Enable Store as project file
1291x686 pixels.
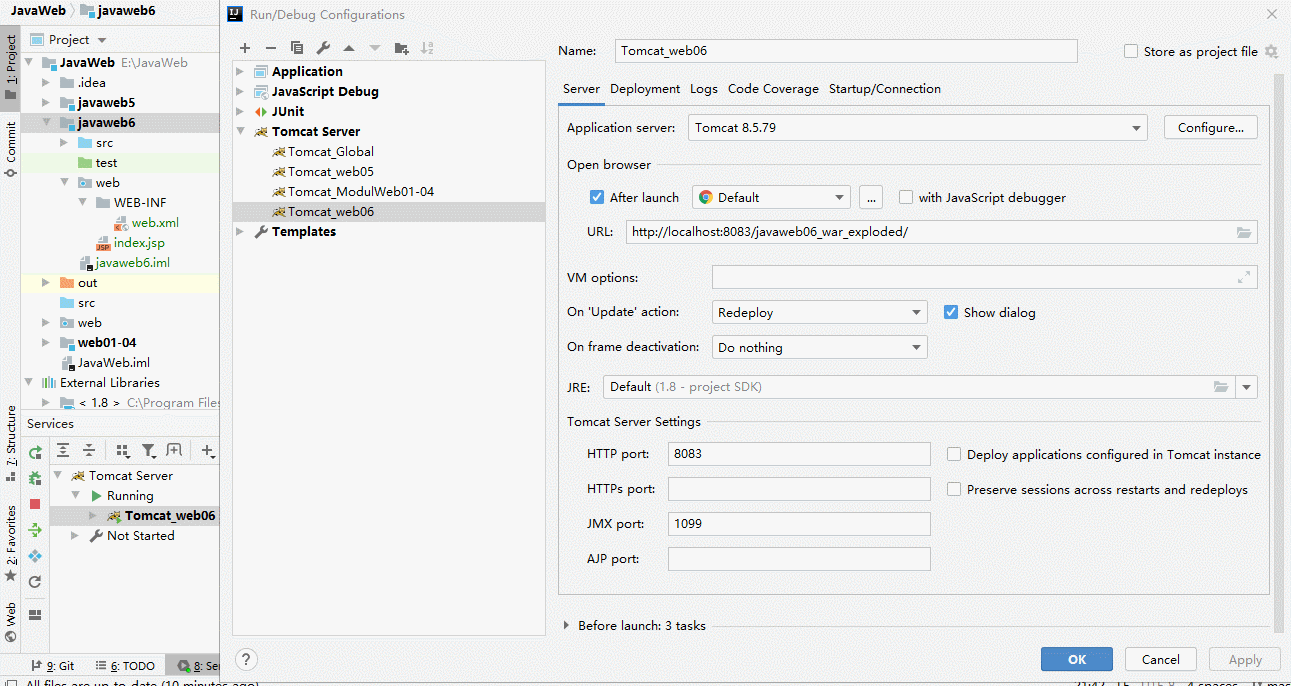point(1131,51)
